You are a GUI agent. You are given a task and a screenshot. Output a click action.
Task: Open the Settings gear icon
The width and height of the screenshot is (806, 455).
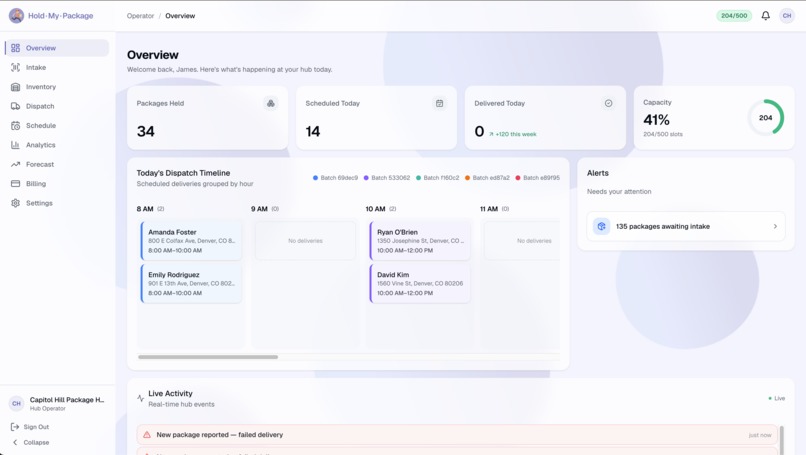click(15, 203)
